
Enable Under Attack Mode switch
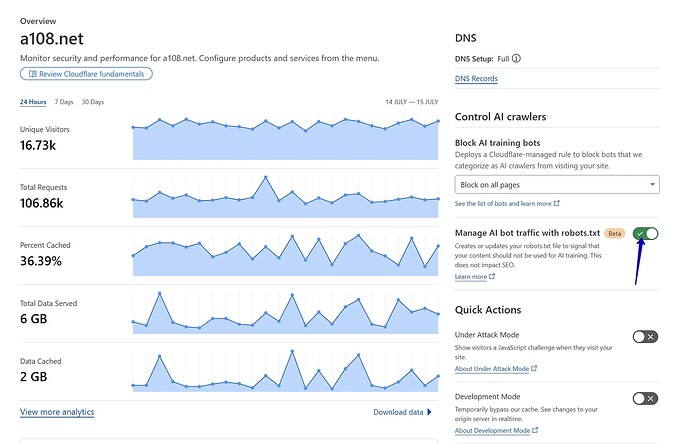(646, 337)
